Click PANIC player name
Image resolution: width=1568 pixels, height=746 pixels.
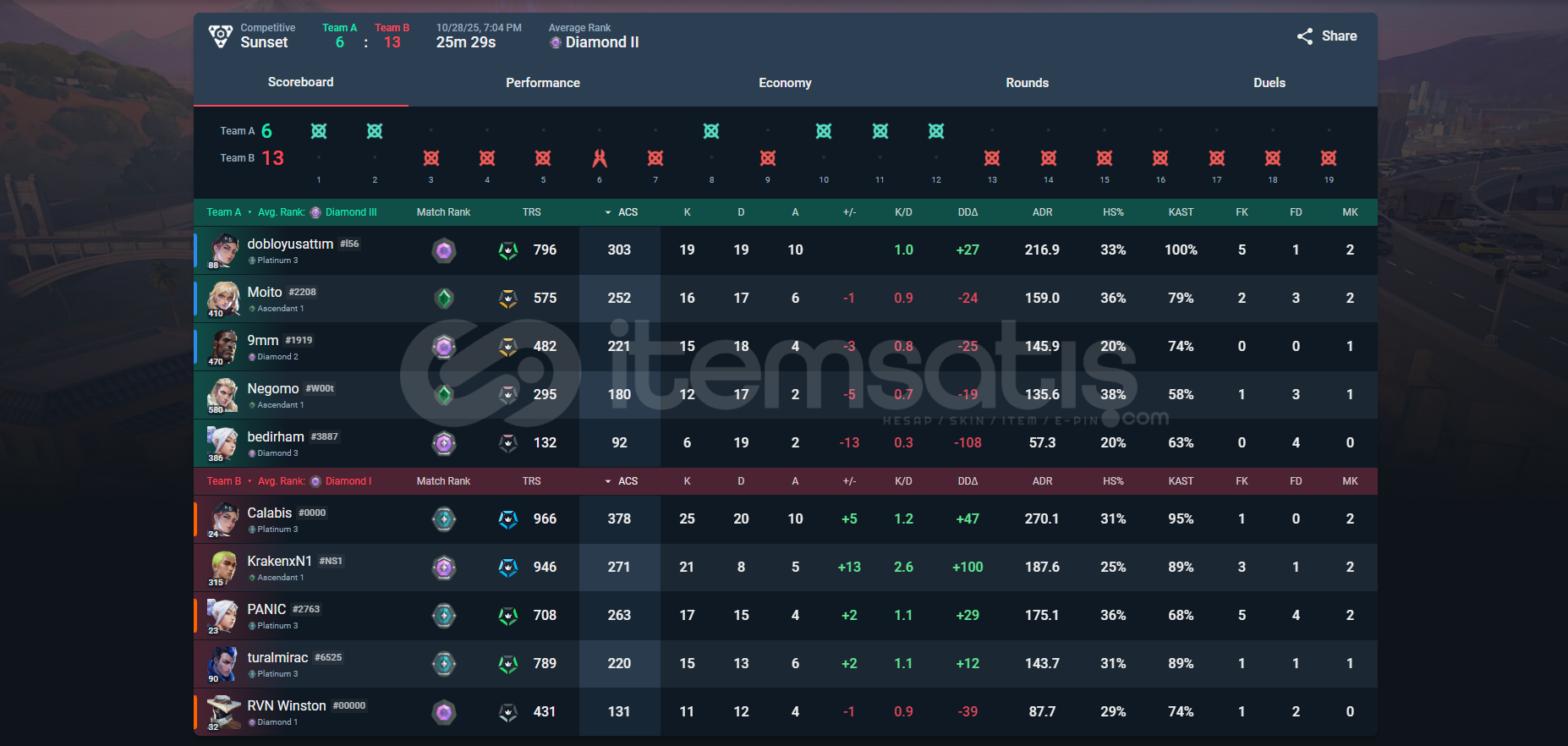pos(266,609)
